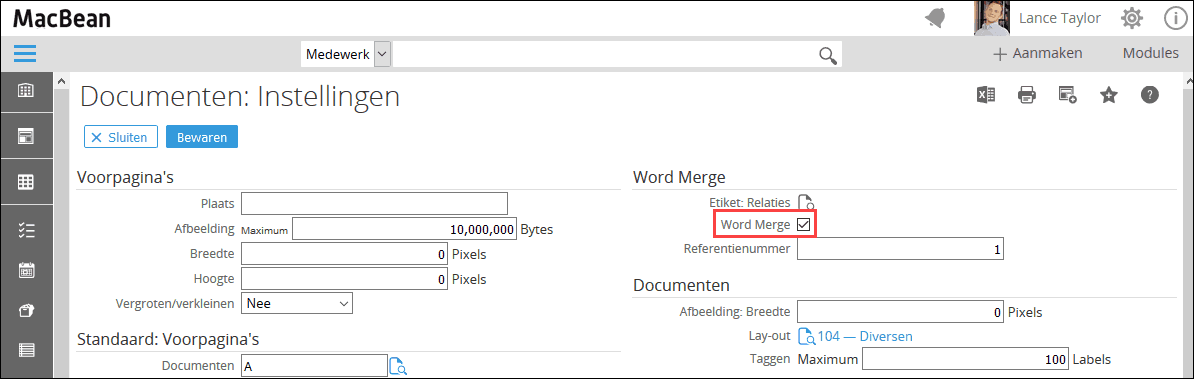Click the Sluiten button

click(x=120, y=137)
